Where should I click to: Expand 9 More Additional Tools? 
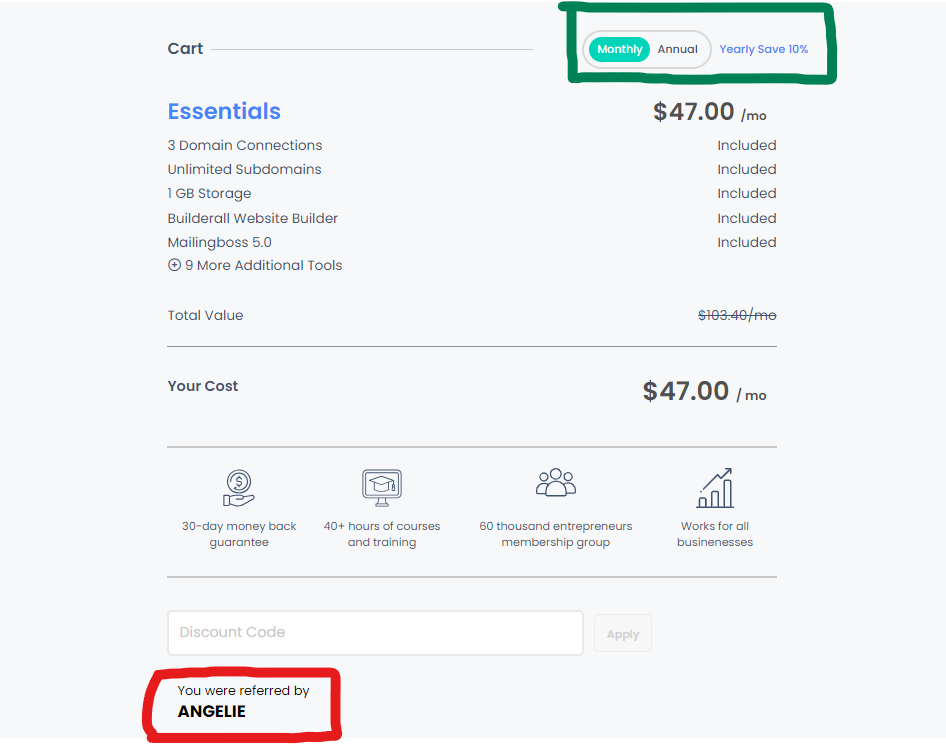click(263, 265)
